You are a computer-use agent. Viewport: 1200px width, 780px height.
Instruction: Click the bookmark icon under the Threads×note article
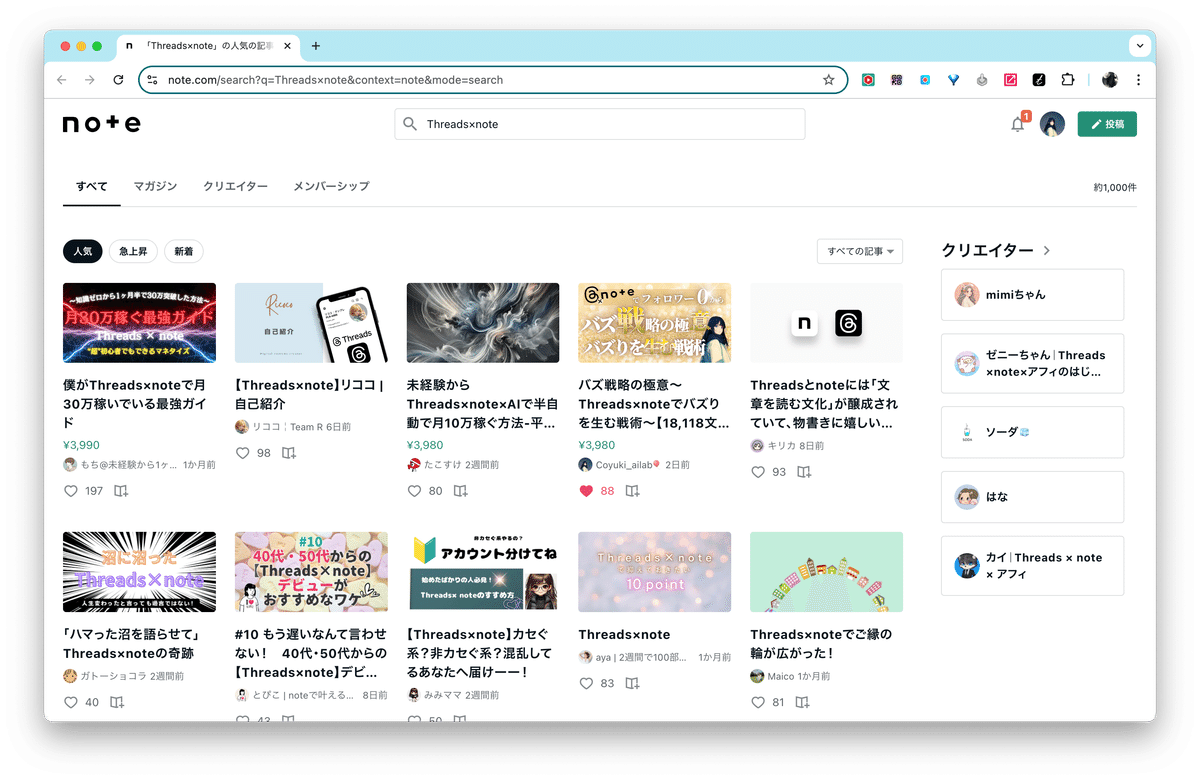[x=632, y=683]
